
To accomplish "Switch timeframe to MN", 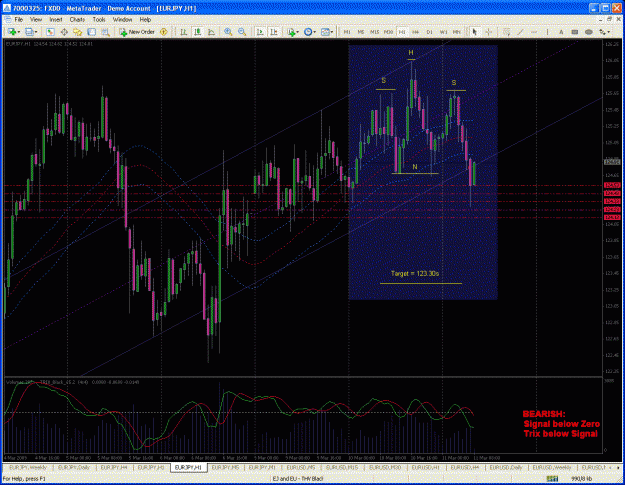I will pyautogui.click(x=457, y=32).
